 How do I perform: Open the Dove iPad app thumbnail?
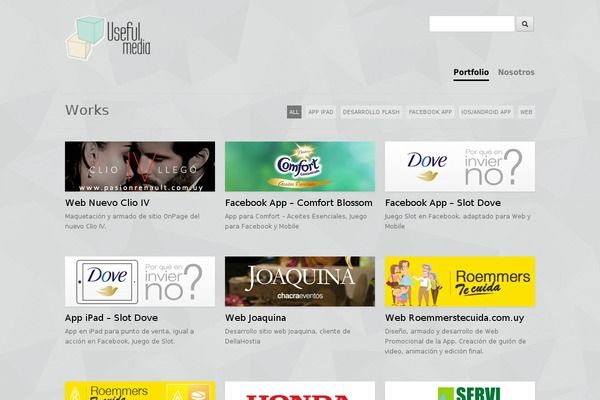pos(140,281)
